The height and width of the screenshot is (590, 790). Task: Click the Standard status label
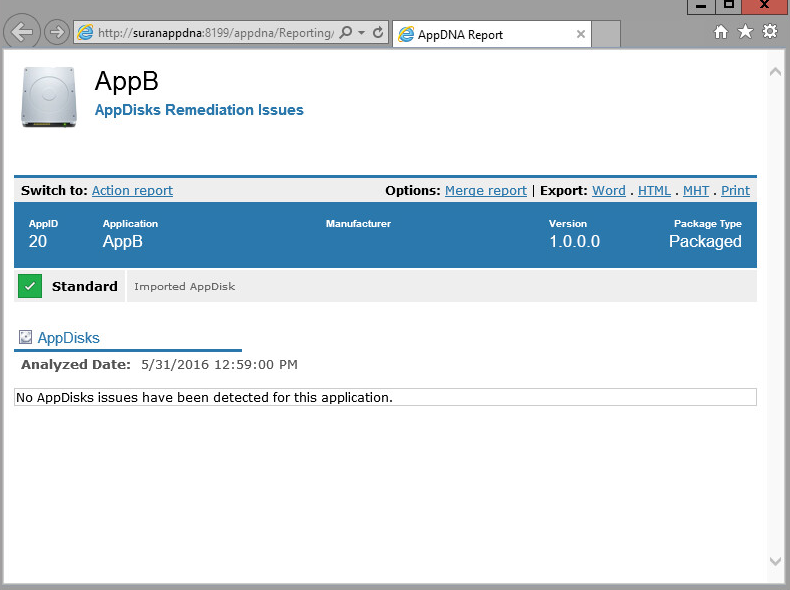(85, 286)
